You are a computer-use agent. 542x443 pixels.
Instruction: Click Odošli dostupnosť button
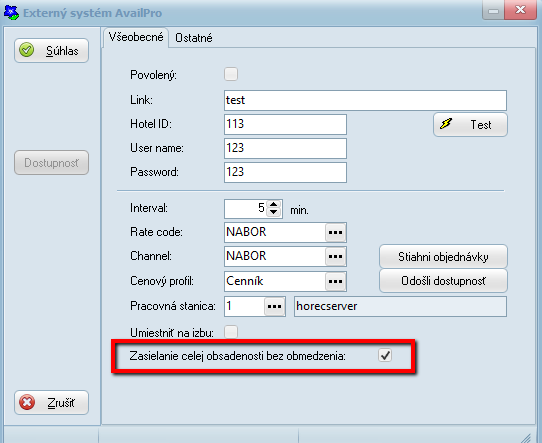[x=443, y=281]
